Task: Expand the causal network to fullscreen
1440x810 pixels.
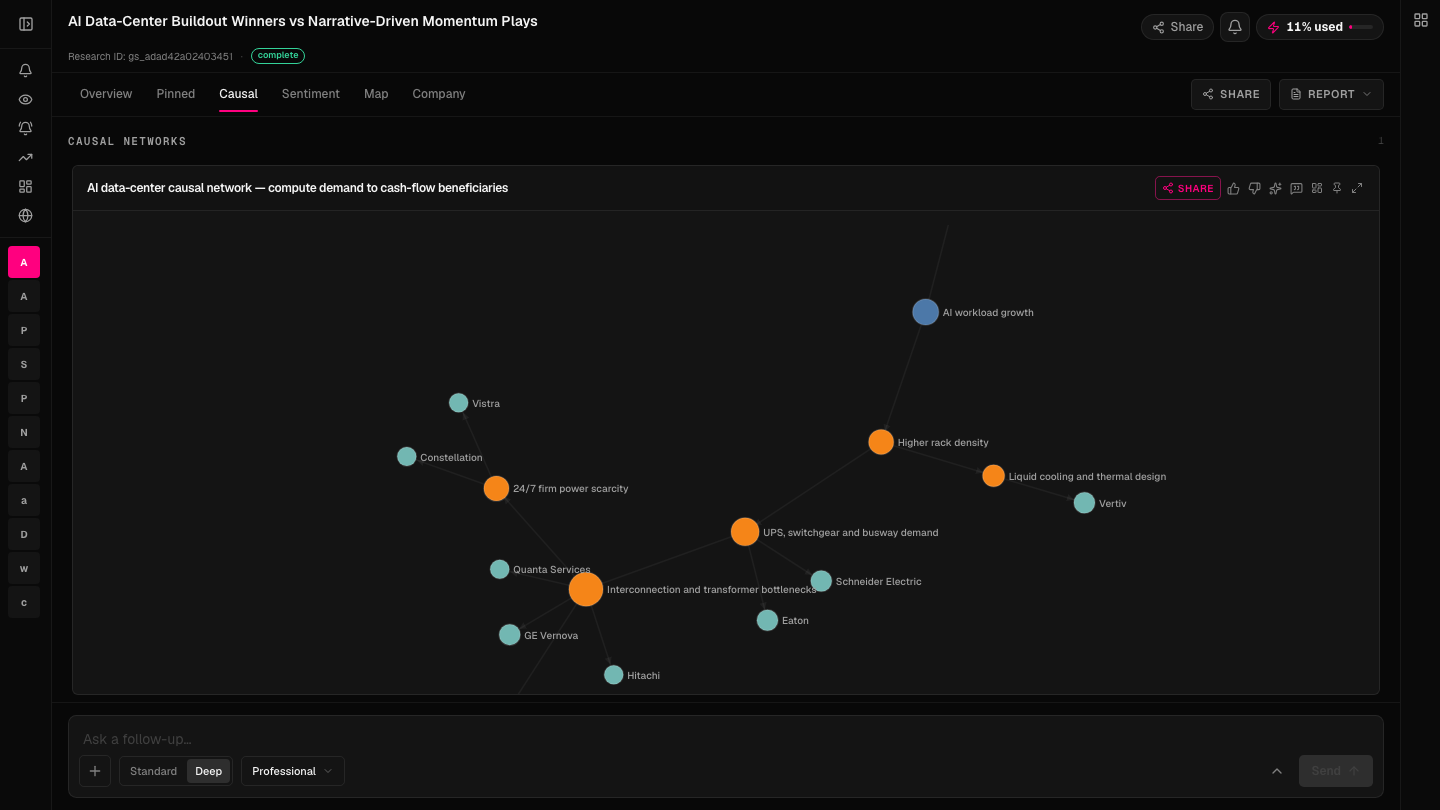Action: point(1357,188)
